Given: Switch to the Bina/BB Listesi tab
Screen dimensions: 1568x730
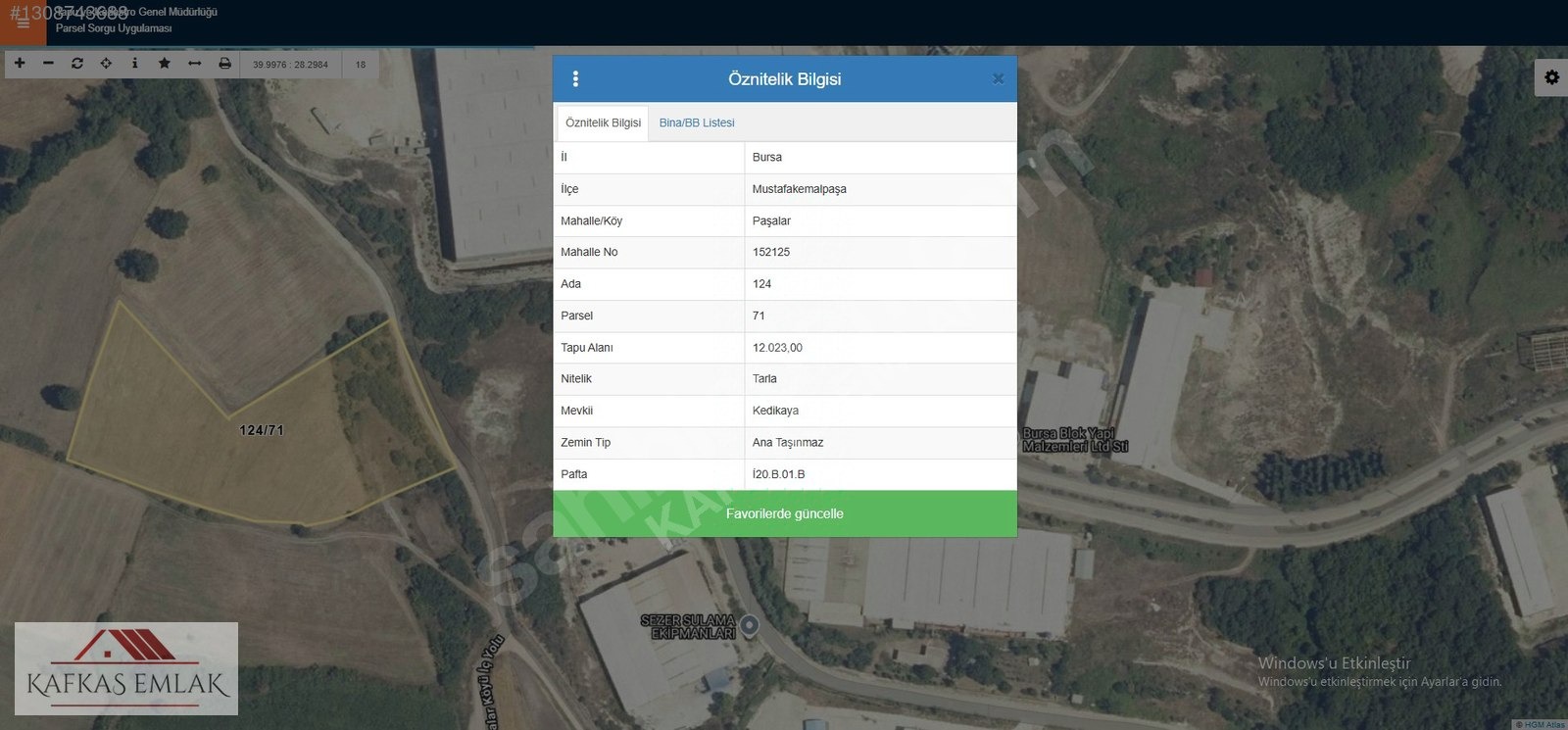Looking at the screenshot, I should tap(697, 123).
